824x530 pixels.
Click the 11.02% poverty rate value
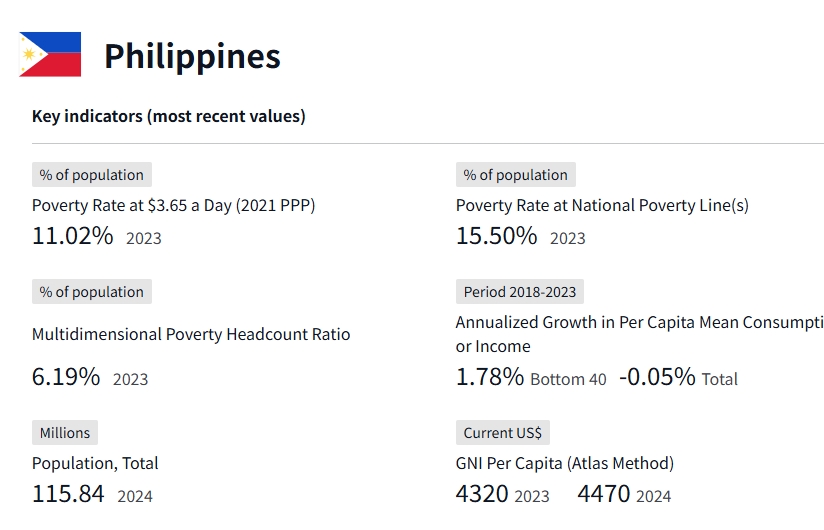pyautogui.click(x=73, y=236)
